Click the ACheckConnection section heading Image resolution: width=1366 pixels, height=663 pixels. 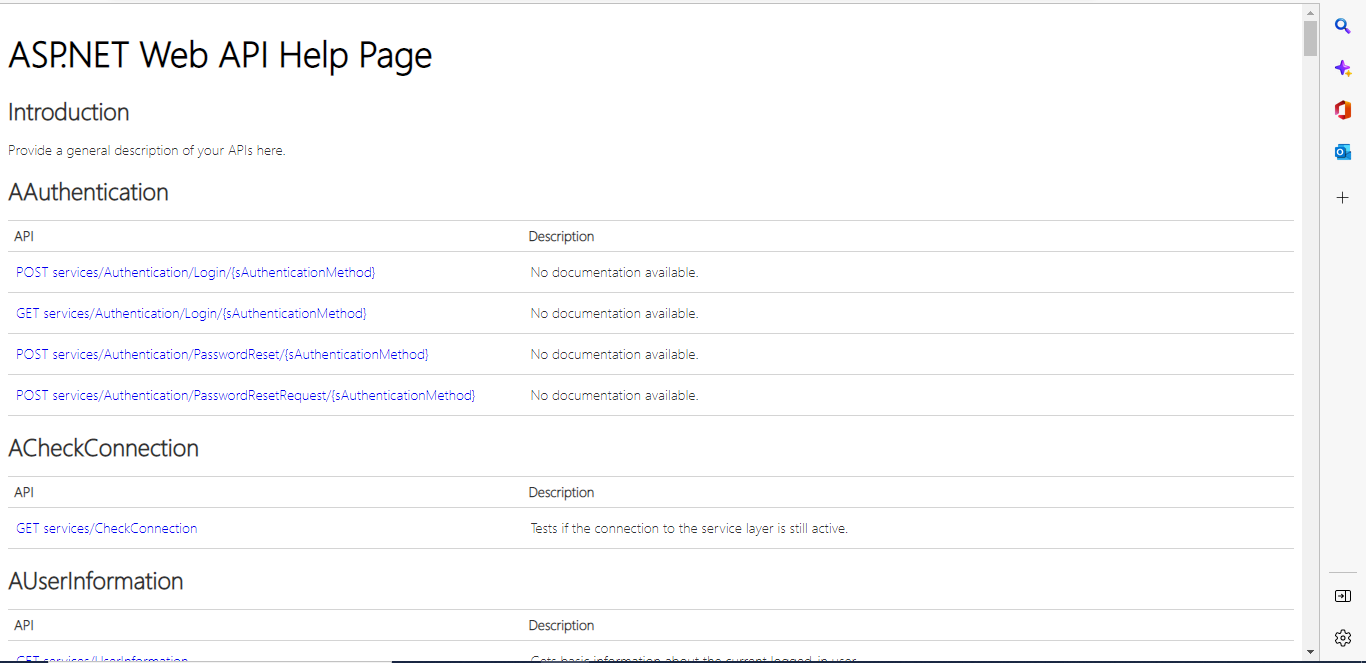click(103, 448)
